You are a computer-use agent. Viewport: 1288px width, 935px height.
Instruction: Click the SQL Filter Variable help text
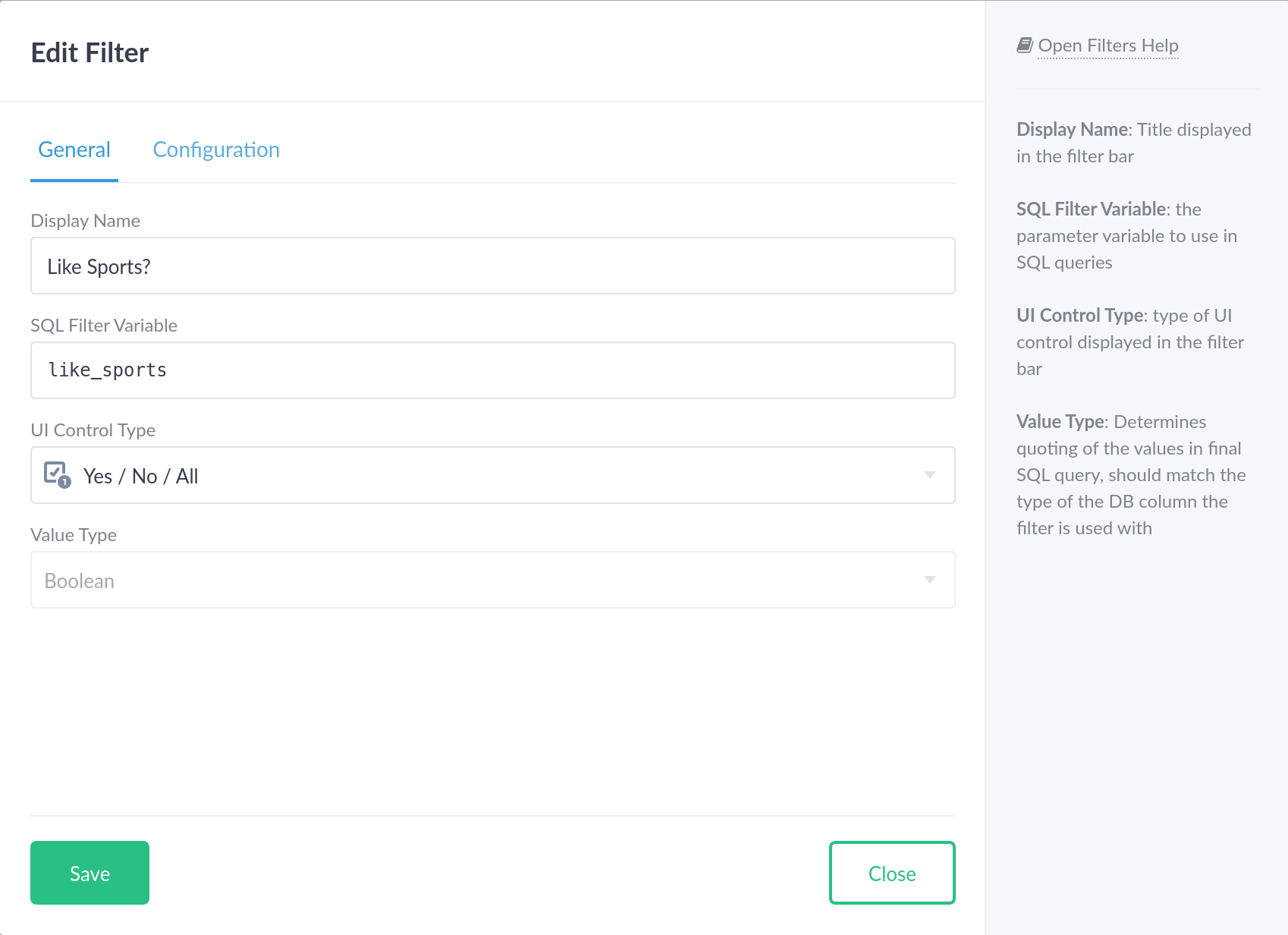click(x=1127, y=236)
